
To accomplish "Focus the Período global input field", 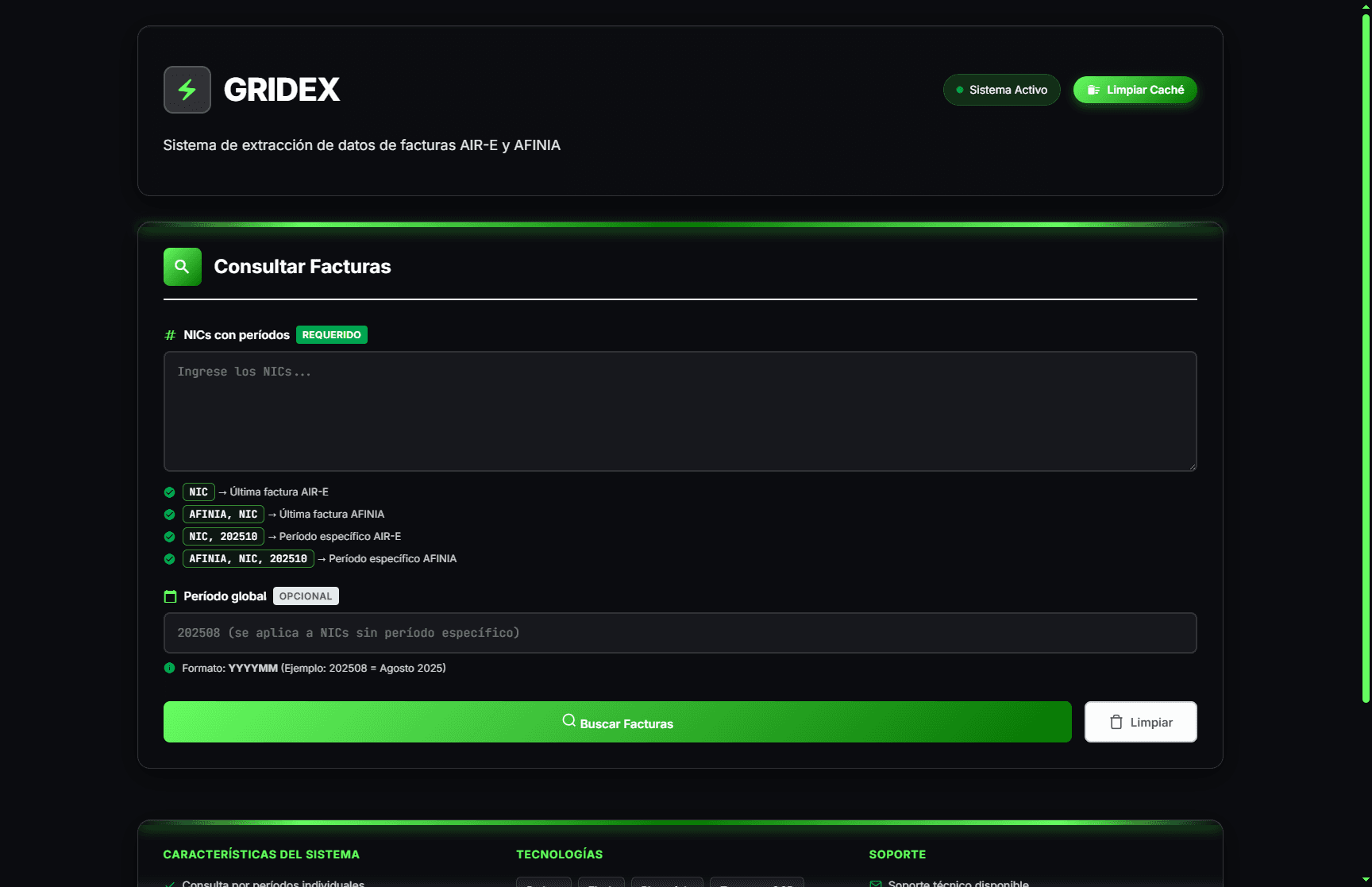I will 680,633.
